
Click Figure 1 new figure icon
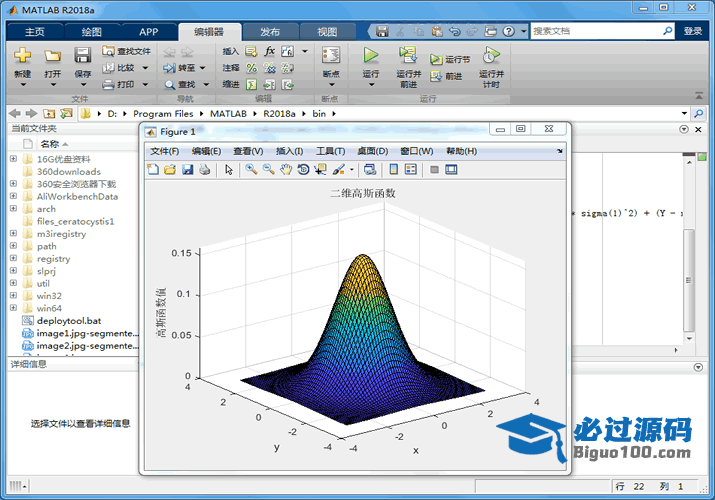153,170
